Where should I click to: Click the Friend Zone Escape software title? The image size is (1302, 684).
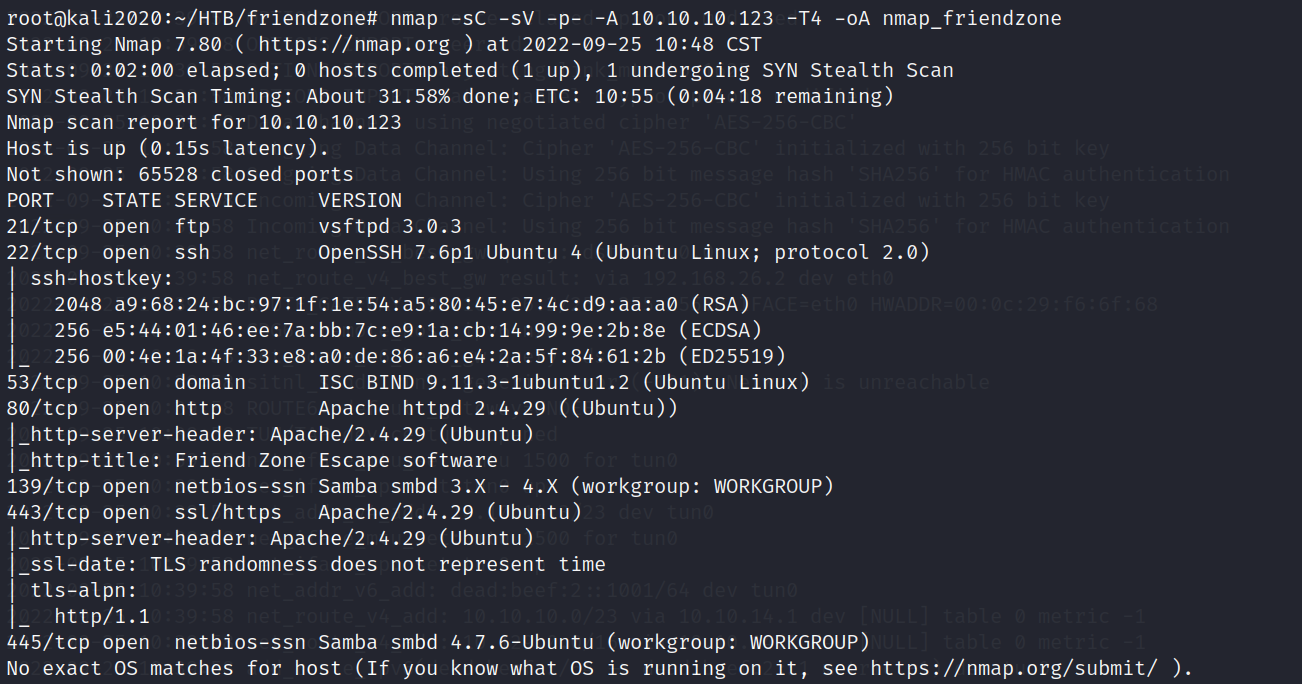pyautogui.click(x=336, y=461)
